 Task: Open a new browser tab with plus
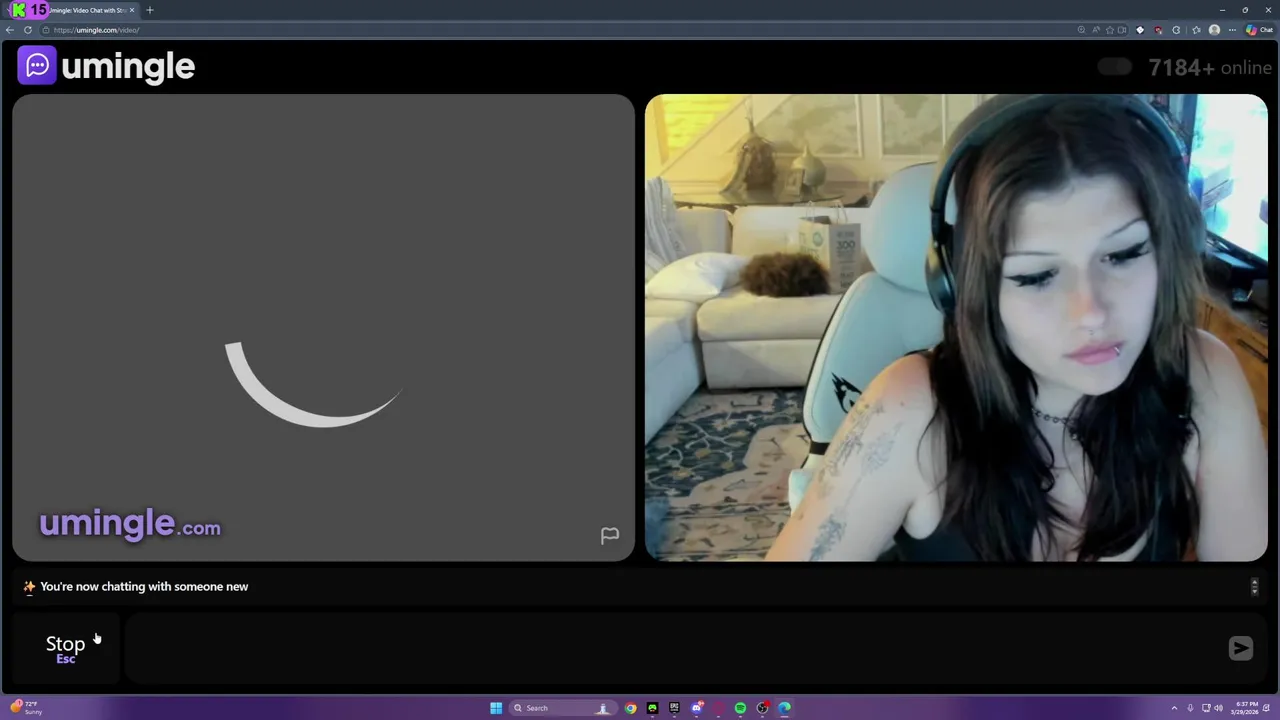[x=150, y=10]
